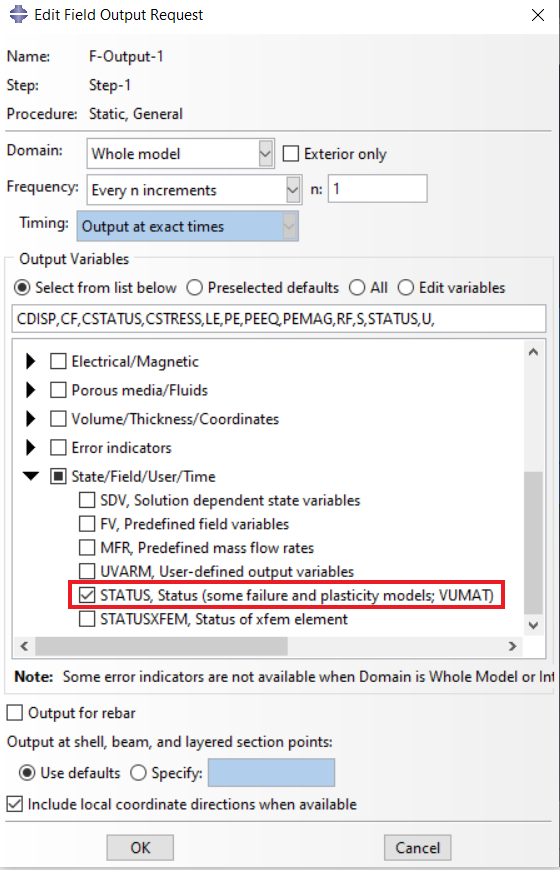Enable the Exterior only checkbox
This screenshot has height=870, width=560.
coord(291,154)
